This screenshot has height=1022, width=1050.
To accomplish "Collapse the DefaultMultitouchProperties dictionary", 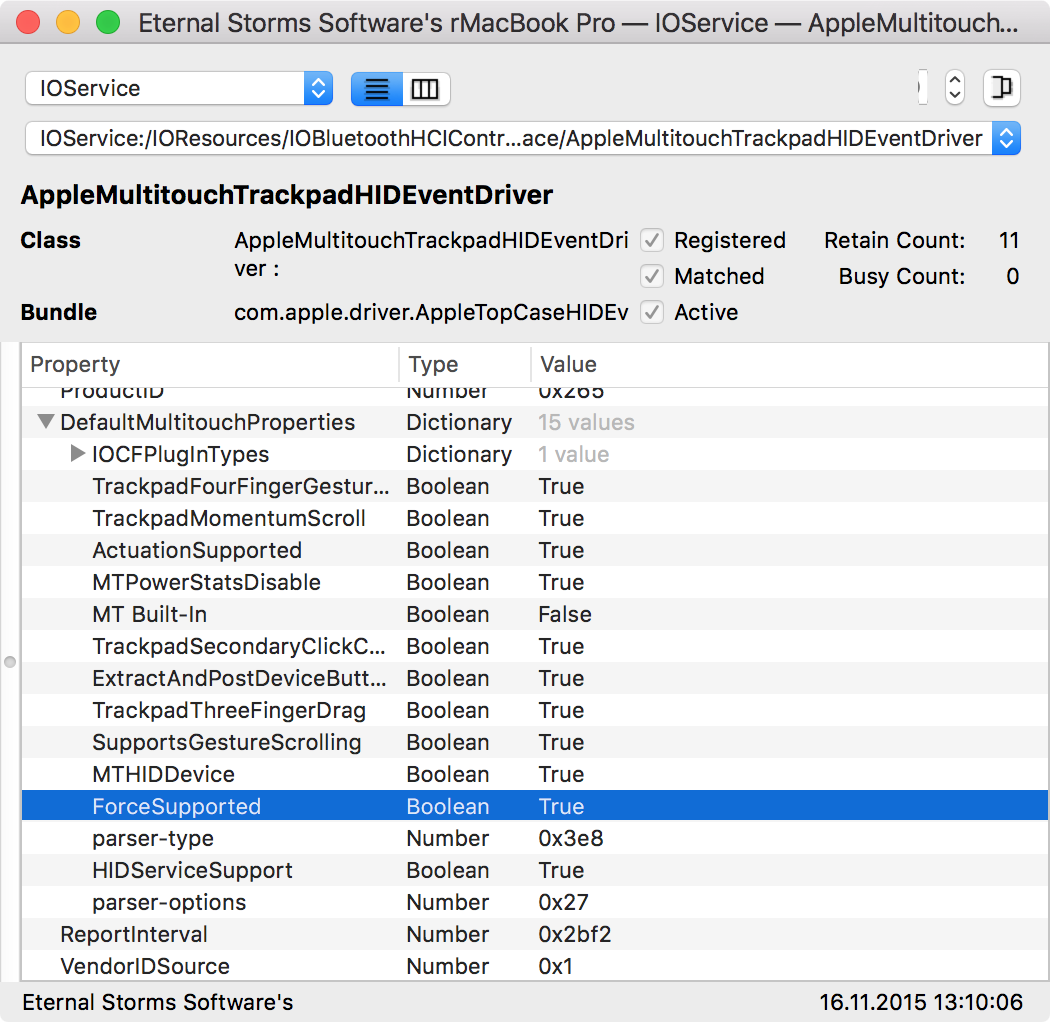I will click(x=46, y=422).
